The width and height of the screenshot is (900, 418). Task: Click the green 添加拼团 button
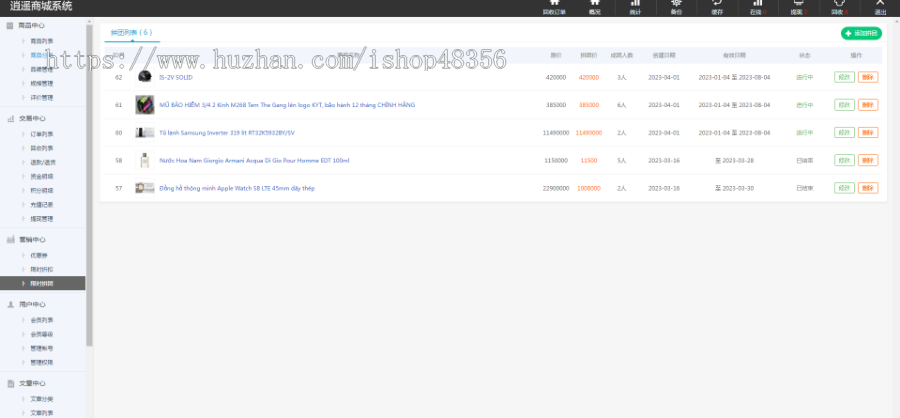click(861, 33)
